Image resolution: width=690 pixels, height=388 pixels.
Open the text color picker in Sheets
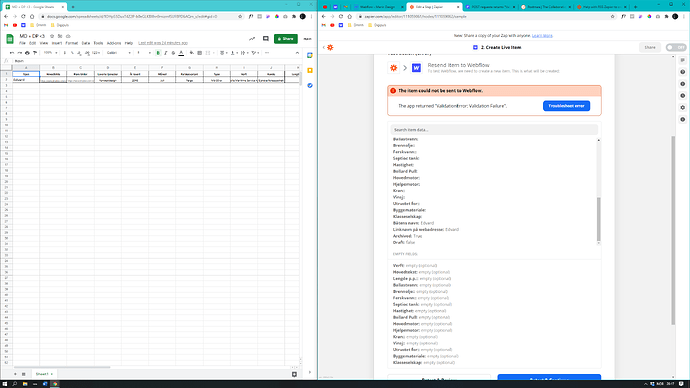pyautogui.click(x=181, y=53)
